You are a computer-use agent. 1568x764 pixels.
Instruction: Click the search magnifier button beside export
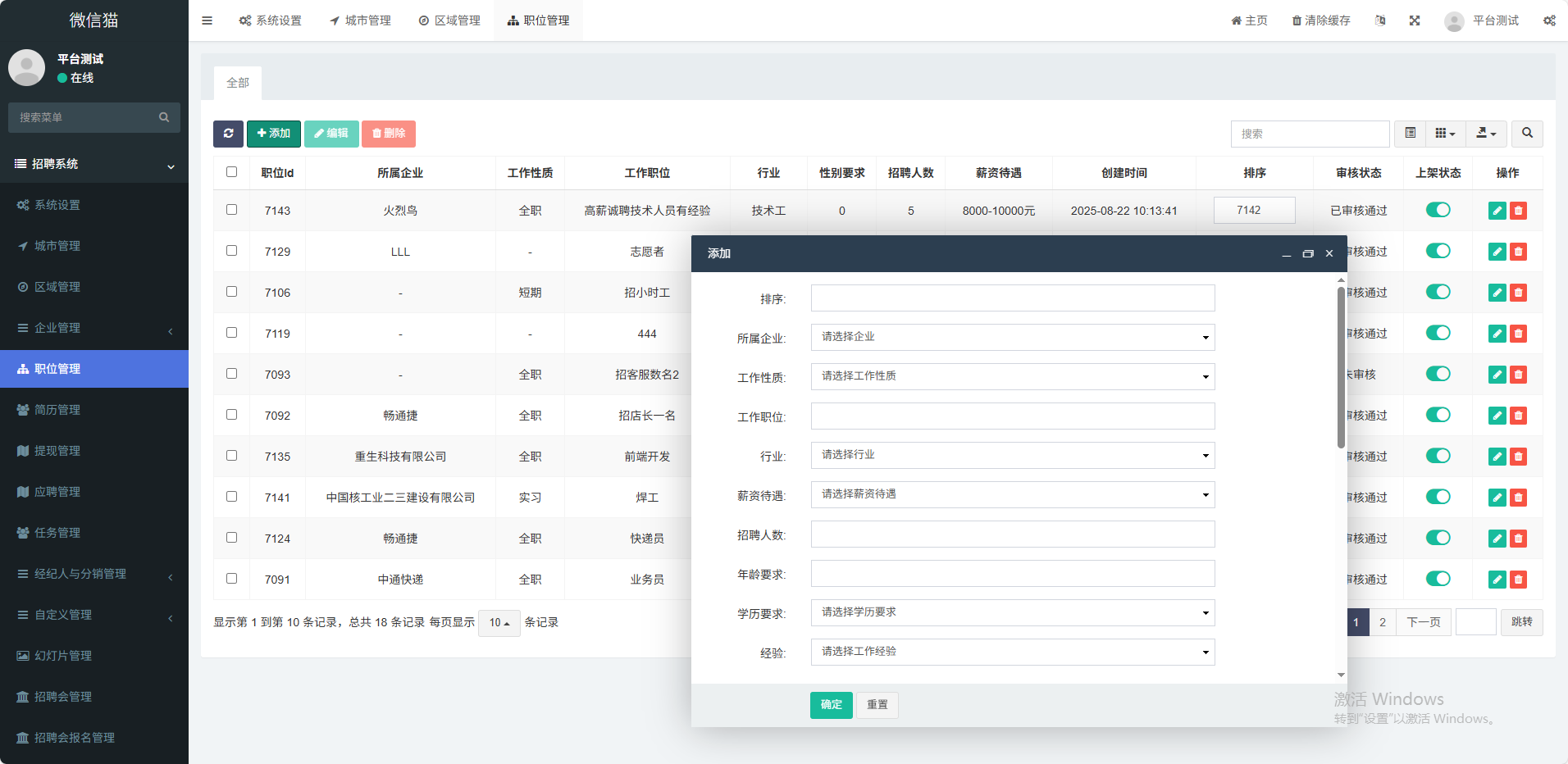[x=1527, y=134]
